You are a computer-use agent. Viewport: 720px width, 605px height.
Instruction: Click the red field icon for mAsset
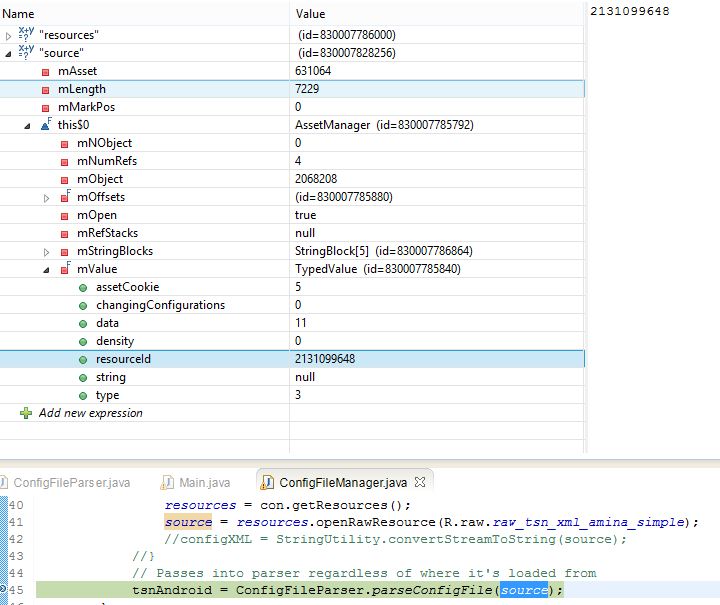coord(45,72)
